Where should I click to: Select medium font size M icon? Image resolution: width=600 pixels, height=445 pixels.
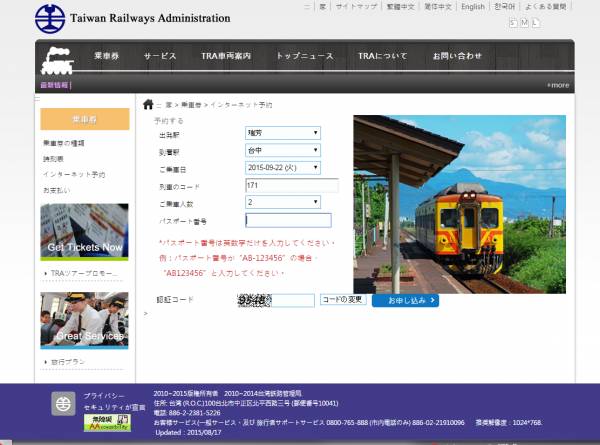(x=524, y=23)
